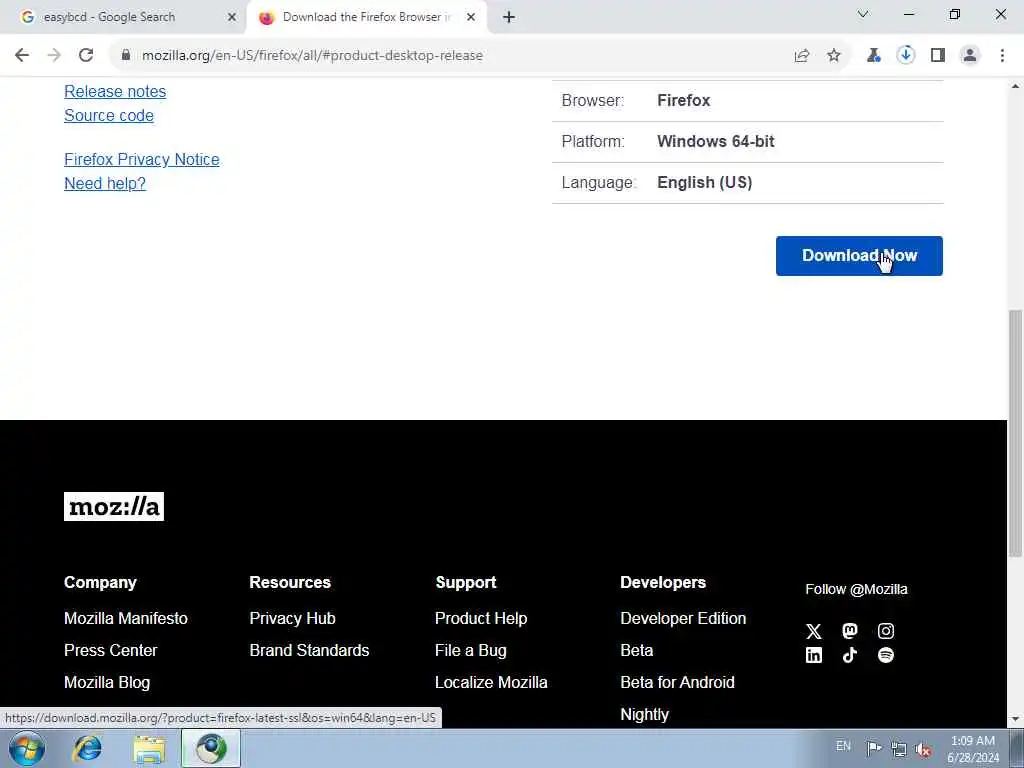The height and width of the screenshot is (768, 1024).
Task: Open Action Center flag tray icon
Action: click(874, 748)
